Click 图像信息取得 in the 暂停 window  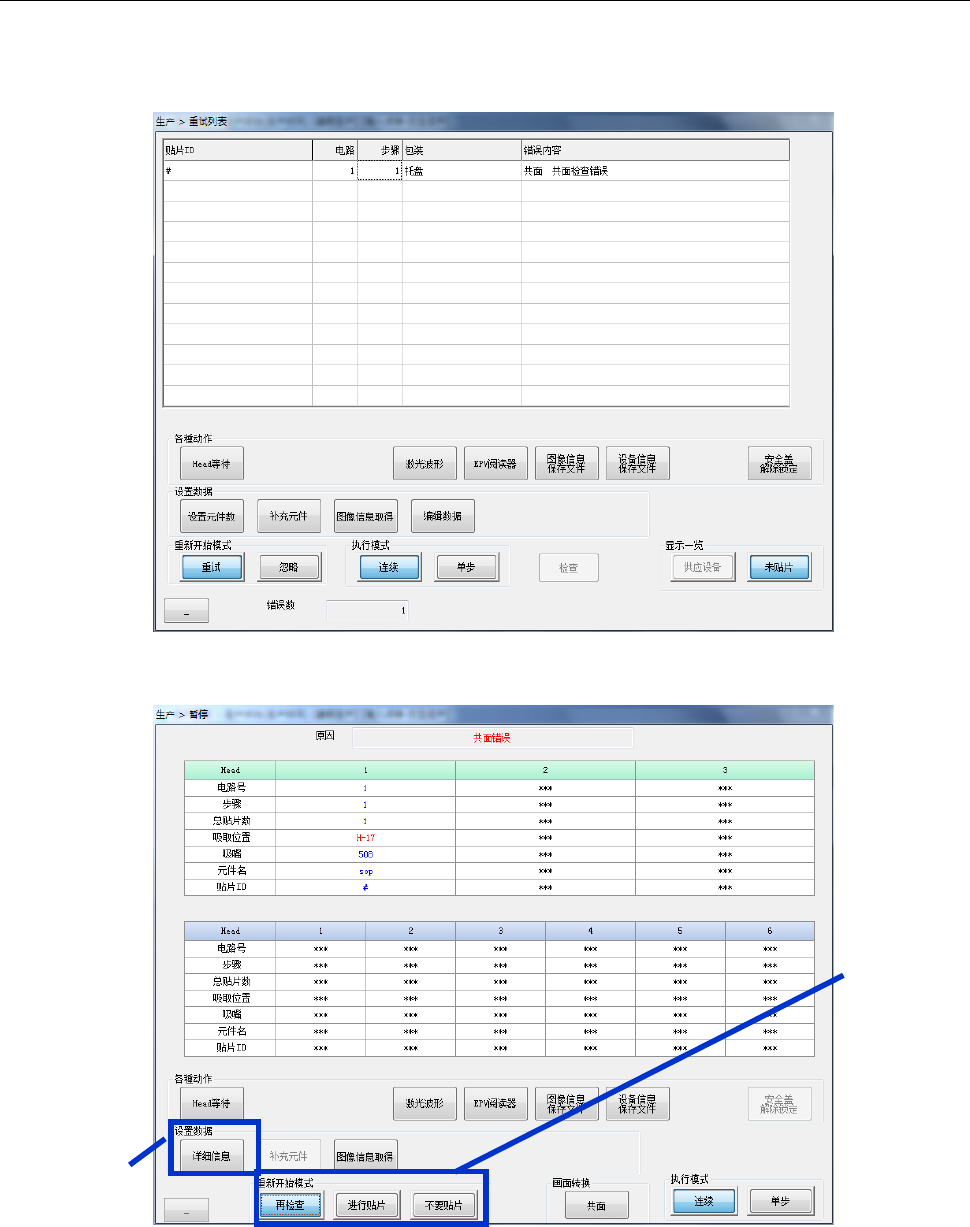[x=365, y=1155]
